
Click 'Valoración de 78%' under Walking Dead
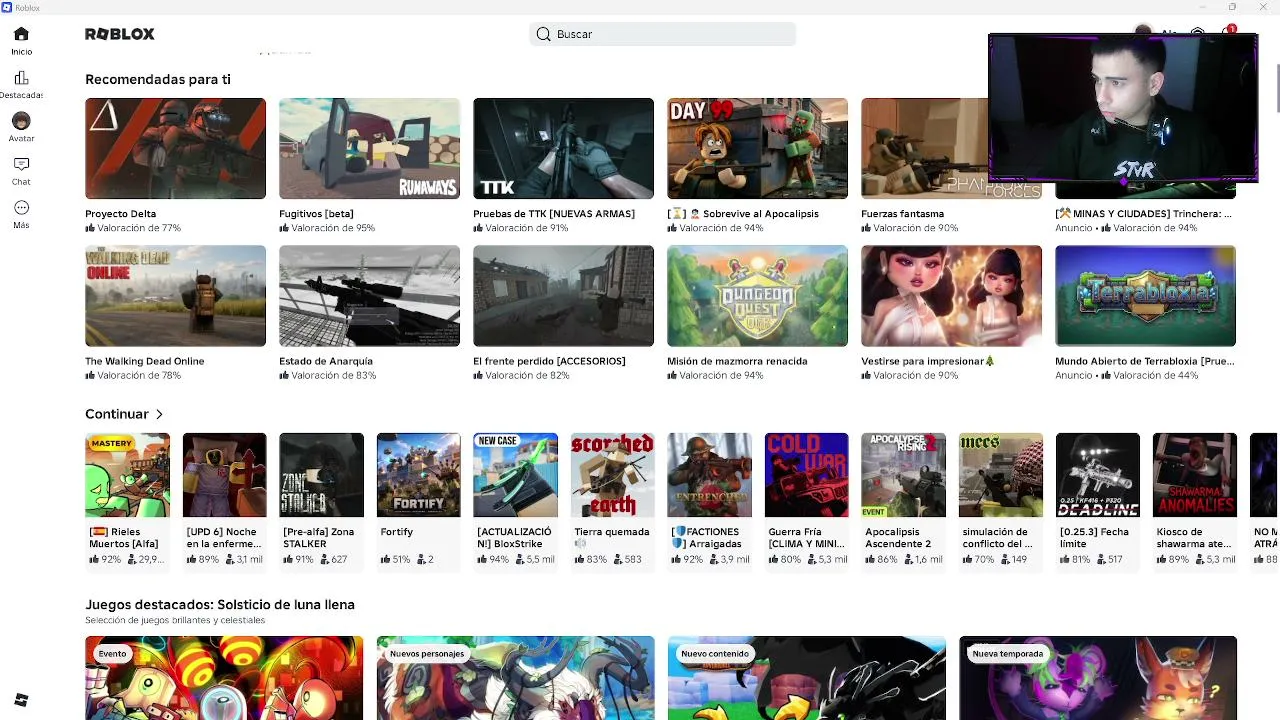point(133,376)
